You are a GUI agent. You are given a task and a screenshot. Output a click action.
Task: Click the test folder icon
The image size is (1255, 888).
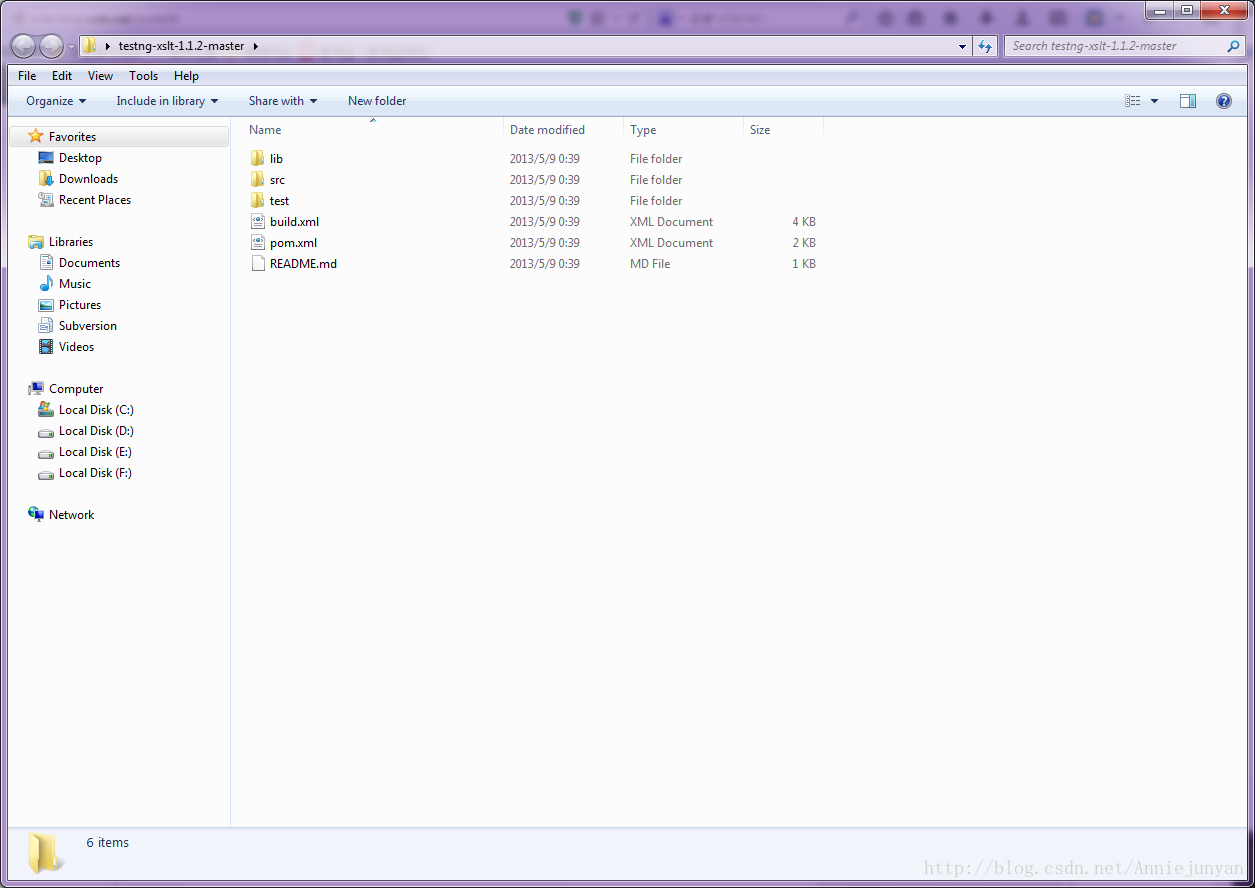coord(257,201)
